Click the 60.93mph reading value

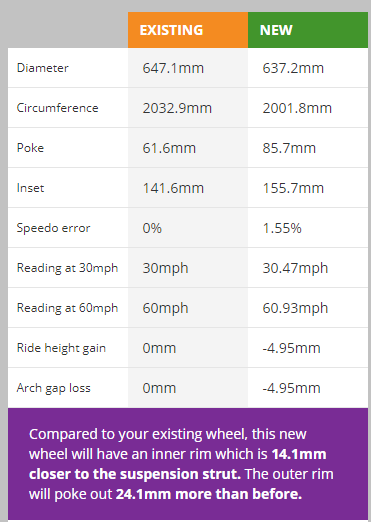point(295,309)
